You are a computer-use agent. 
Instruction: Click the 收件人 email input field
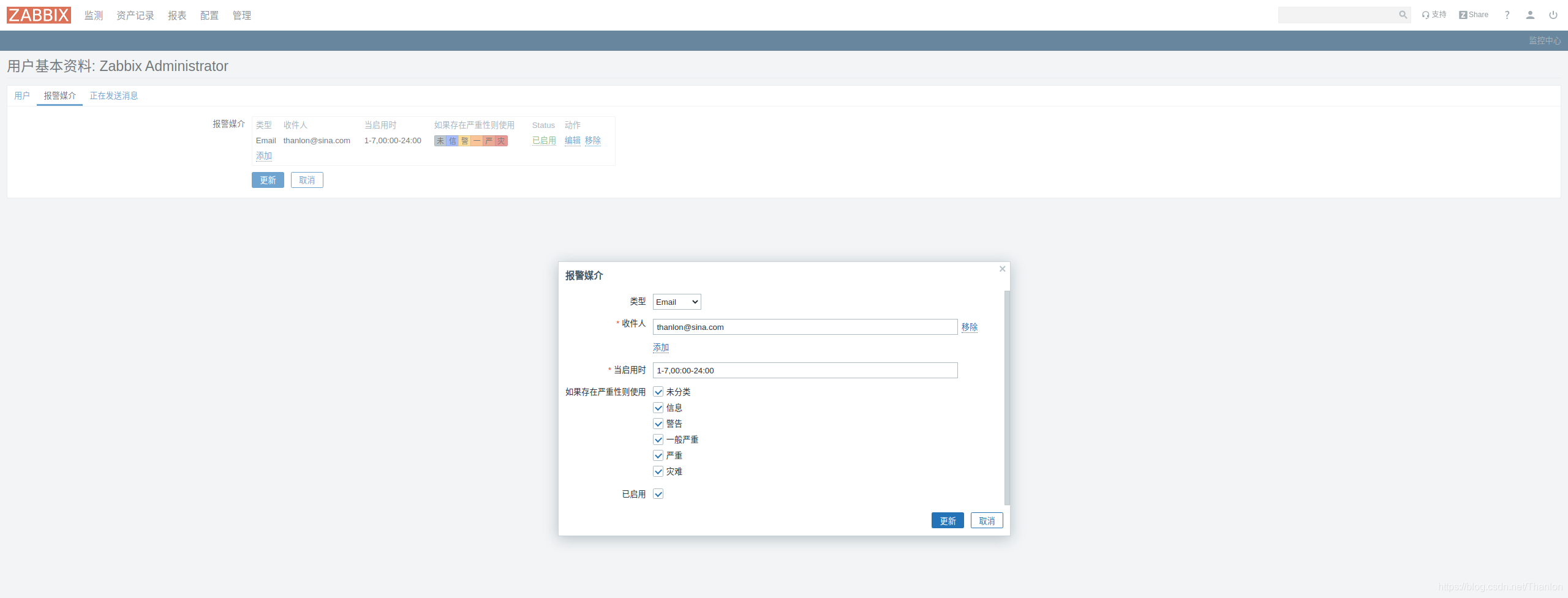(x=805, y=327)
